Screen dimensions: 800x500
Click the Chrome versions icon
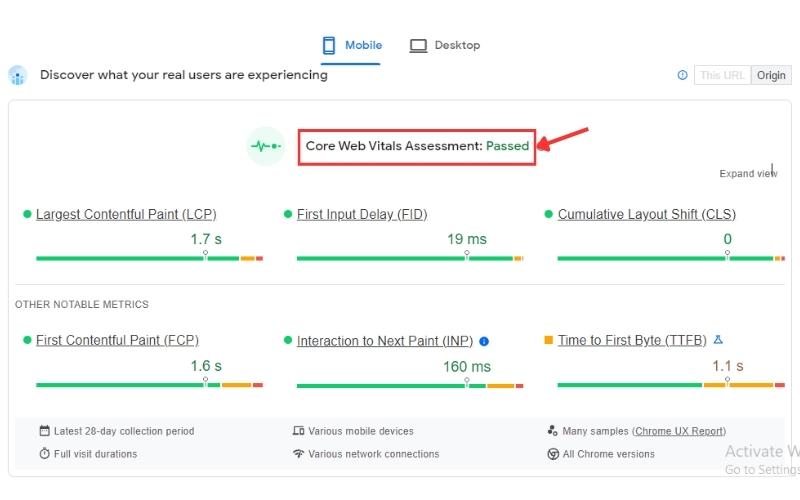(x=553, y=454)
